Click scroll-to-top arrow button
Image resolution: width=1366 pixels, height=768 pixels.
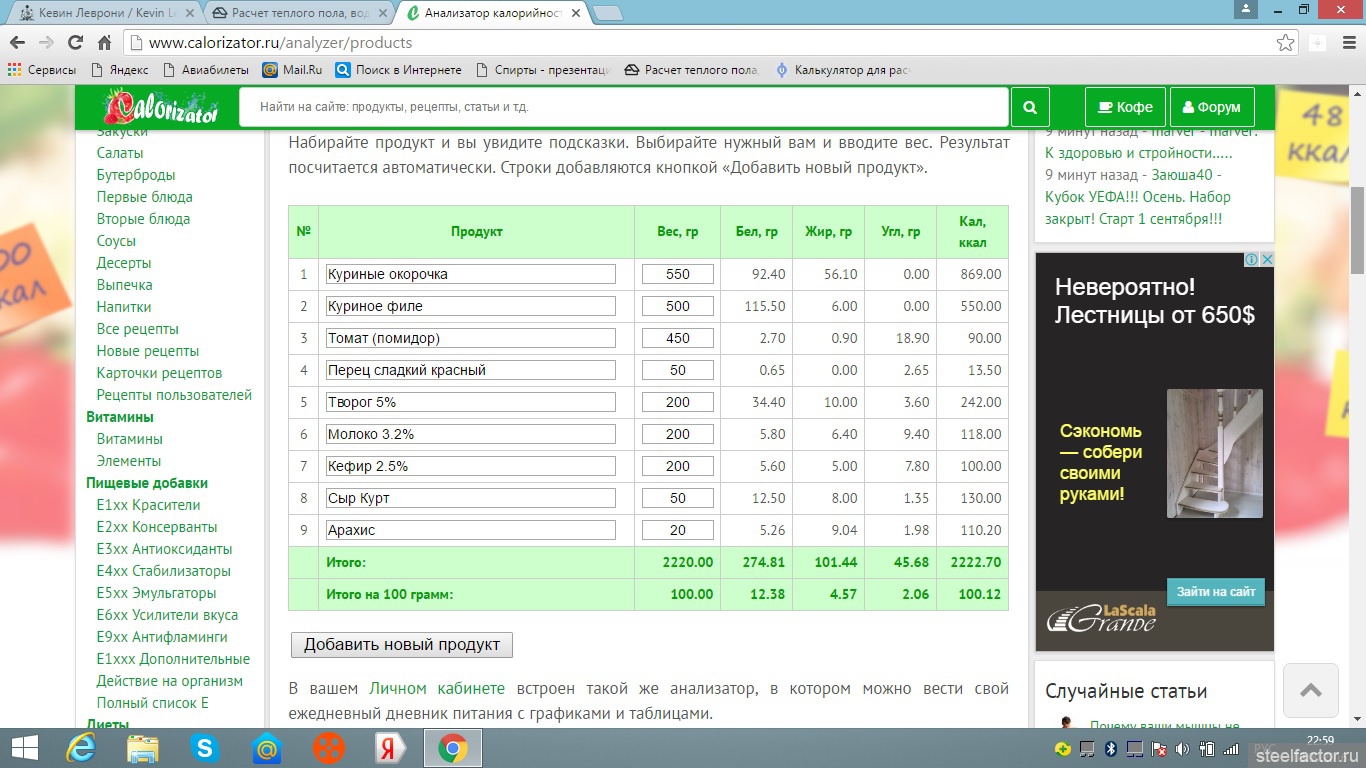(1311, 690)
